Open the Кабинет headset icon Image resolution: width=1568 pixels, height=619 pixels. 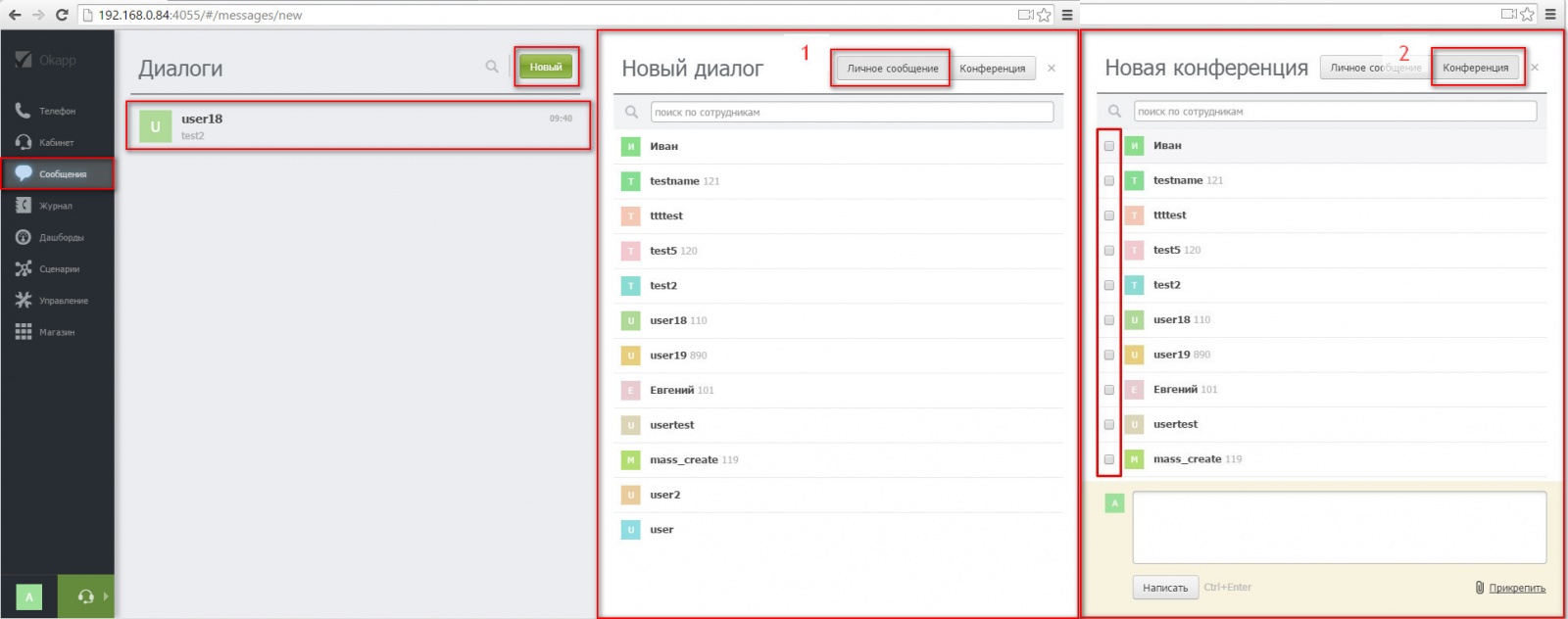point(24,143)
